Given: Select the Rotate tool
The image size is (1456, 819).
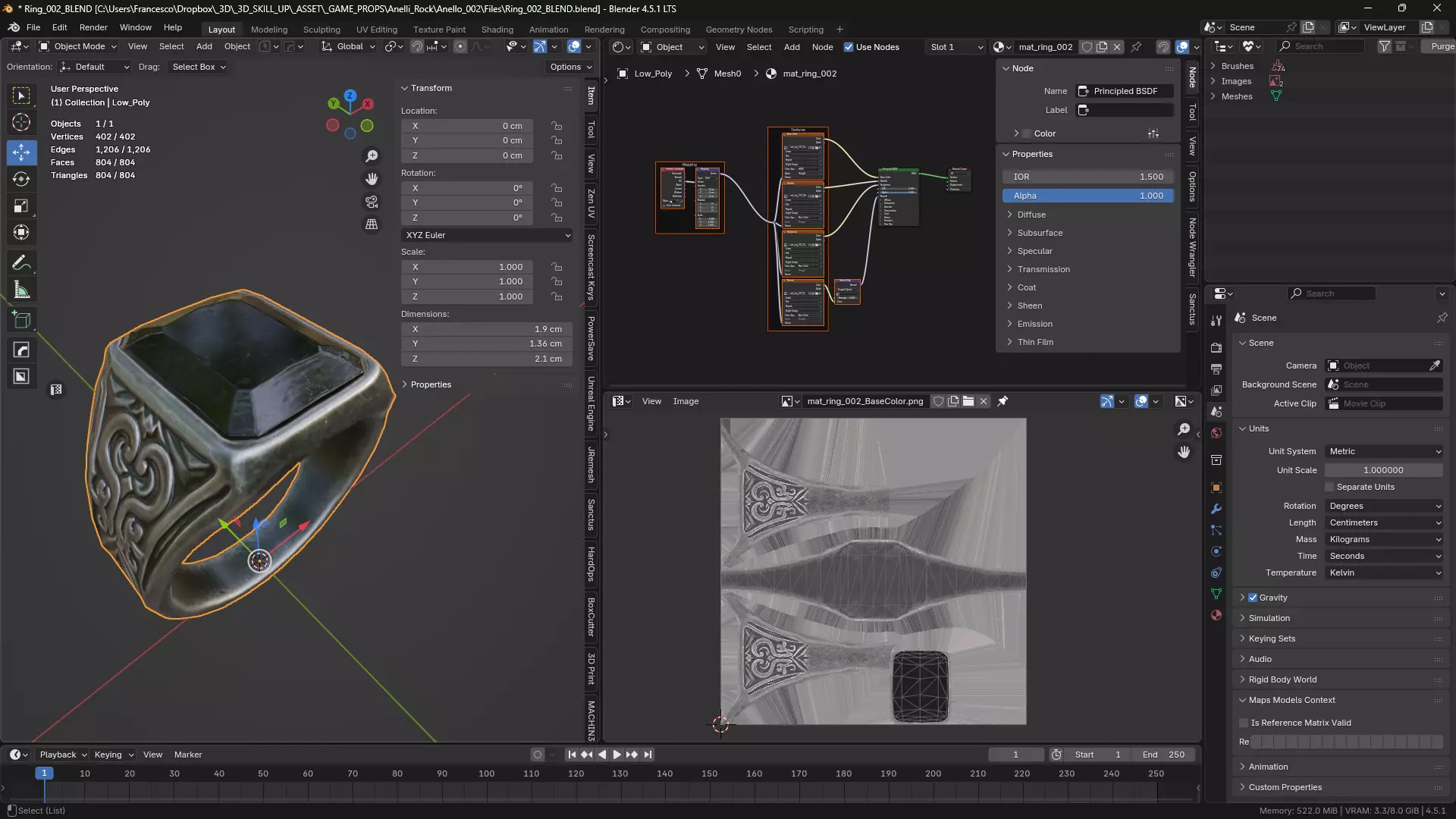Looking at the screenshot, I should pyautogui.click(x=21, y=179).
